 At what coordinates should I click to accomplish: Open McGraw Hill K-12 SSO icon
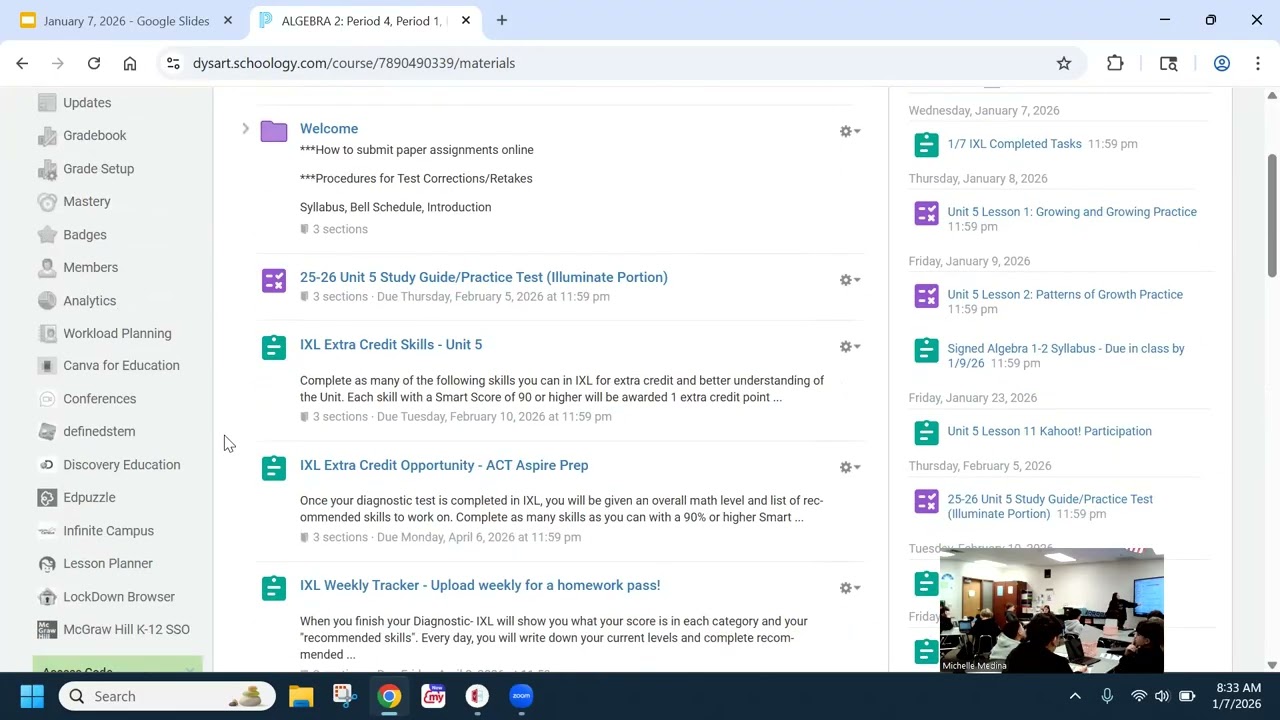tap(47, 629)
